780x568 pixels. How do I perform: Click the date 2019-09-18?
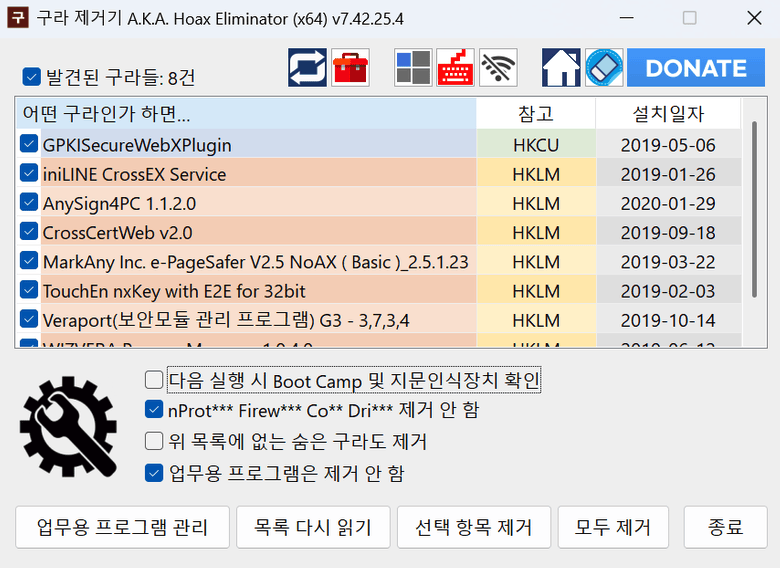(668, 233)
